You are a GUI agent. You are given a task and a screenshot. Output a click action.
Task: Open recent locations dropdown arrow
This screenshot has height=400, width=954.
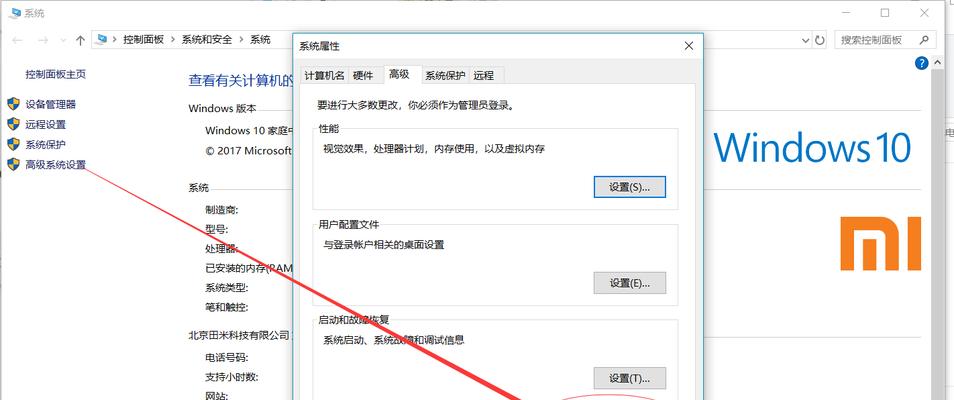(x=63, y=40)
